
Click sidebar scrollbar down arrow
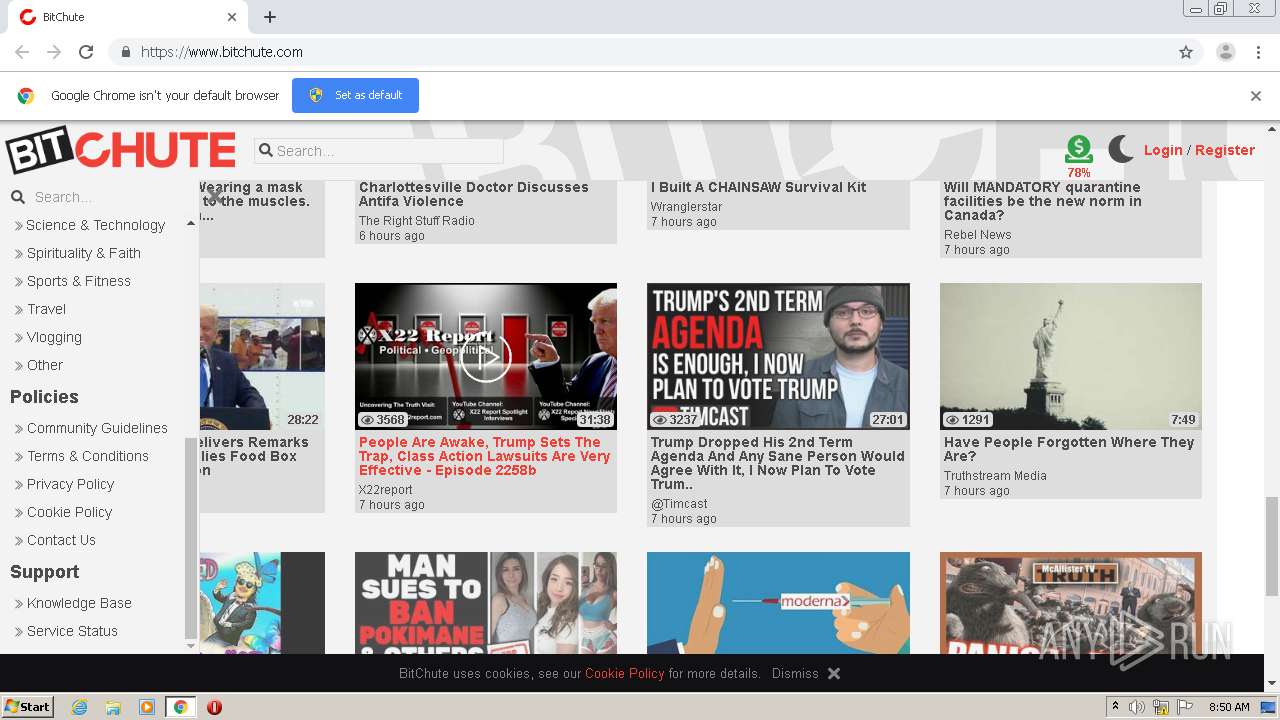point(191,646)
